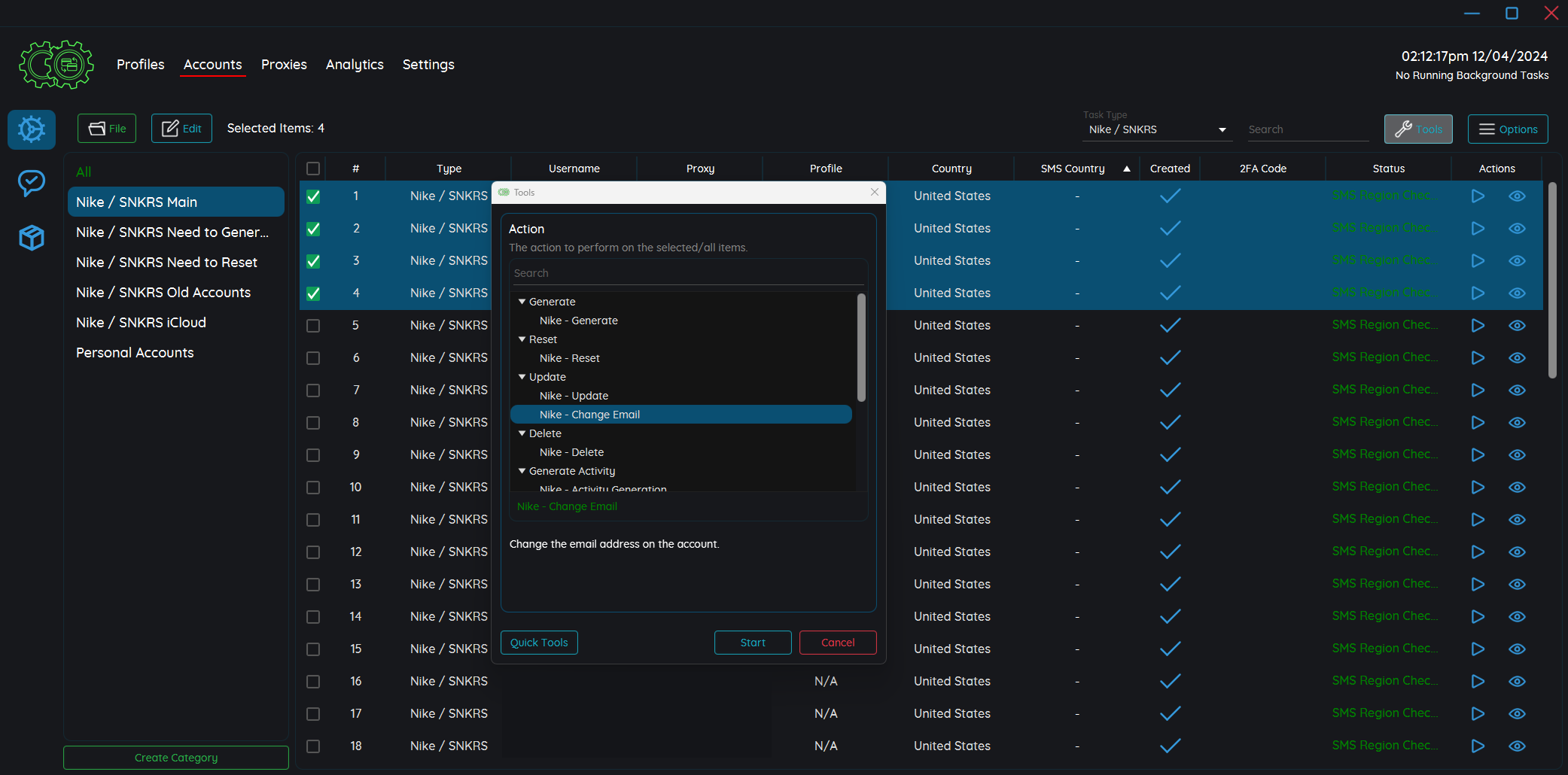Open the cube package sidebar icon

tap(32, 238)
